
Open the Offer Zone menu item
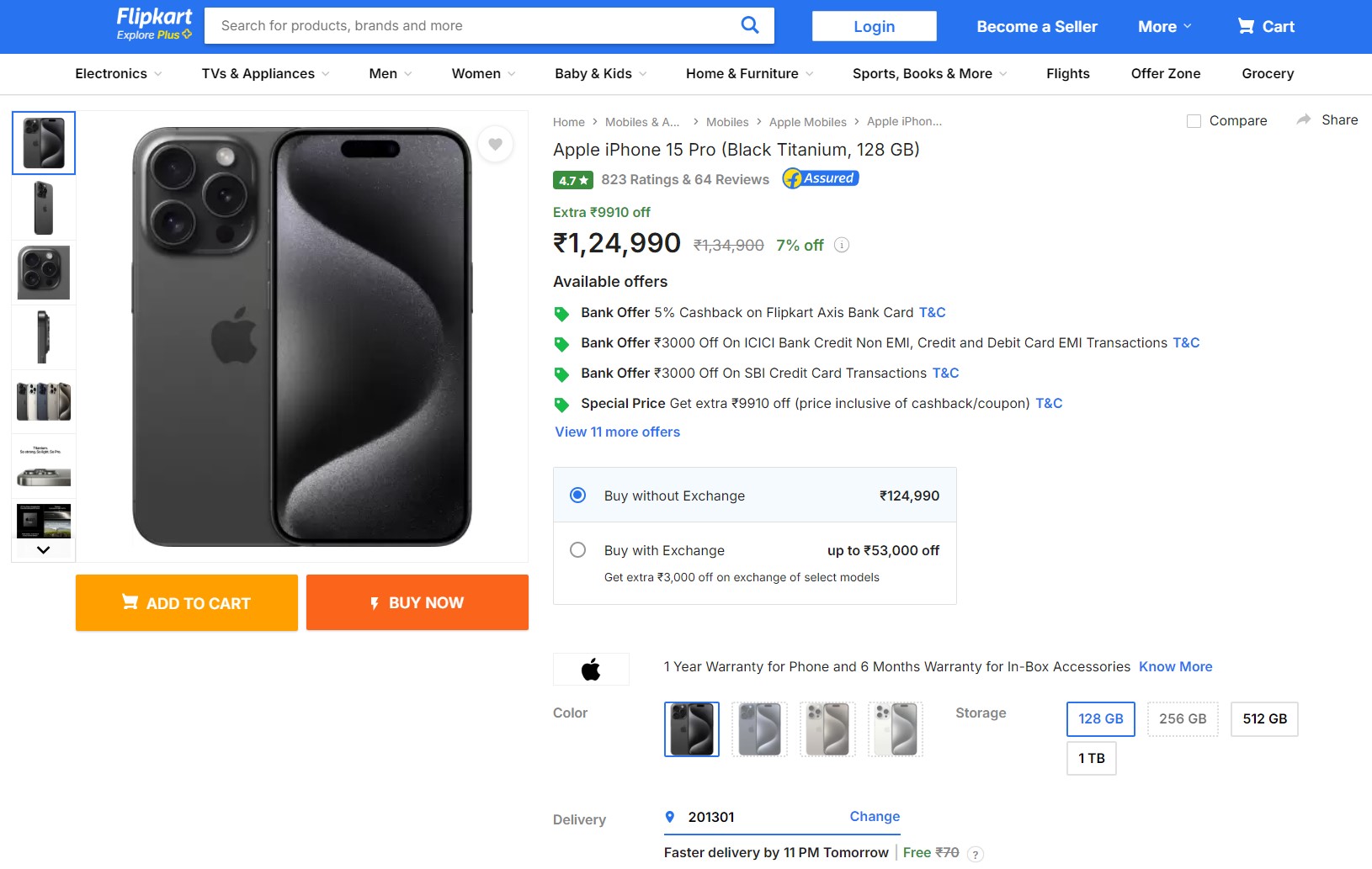(1165, 74)
